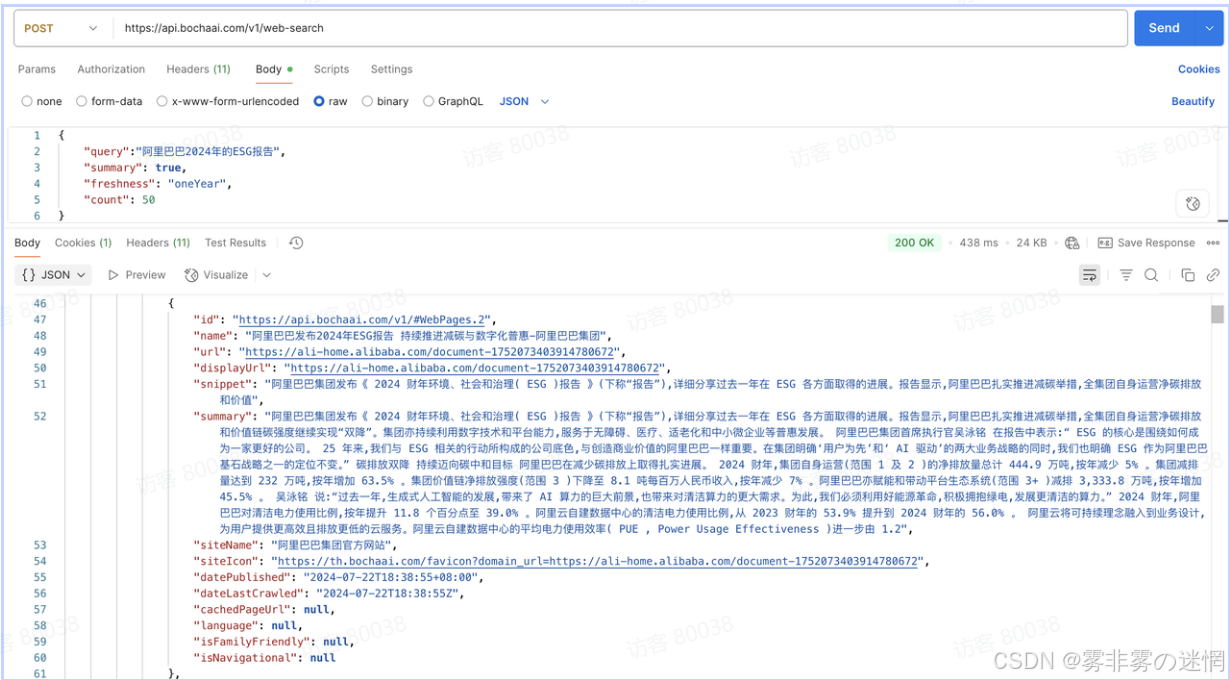Image resolution: width=1229 pixels, height=680 pixels.
Task: Click the response vertical scrollbar thumb
Action: point(1217,314)
